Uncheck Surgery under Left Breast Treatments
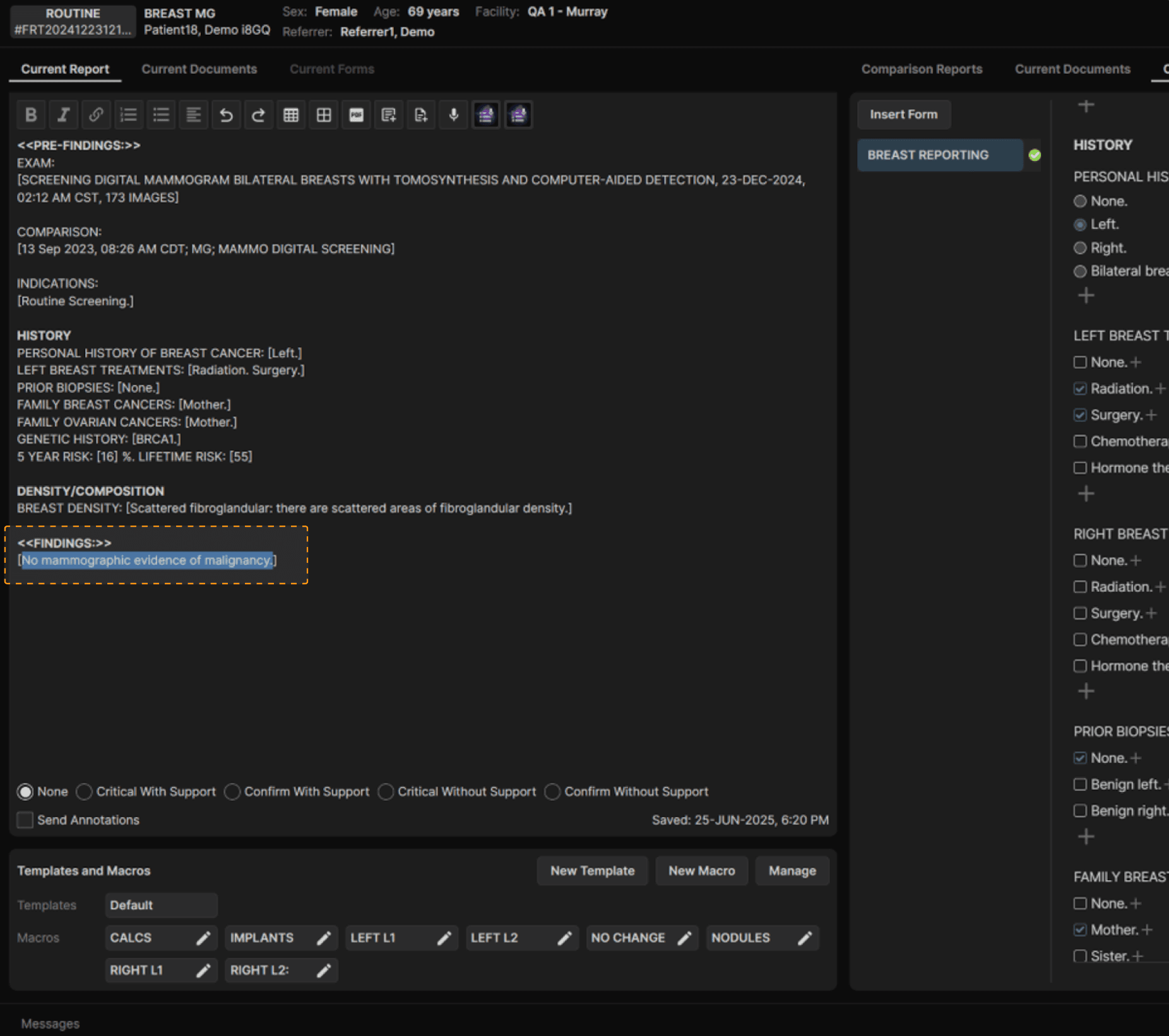 (1080, 415)
